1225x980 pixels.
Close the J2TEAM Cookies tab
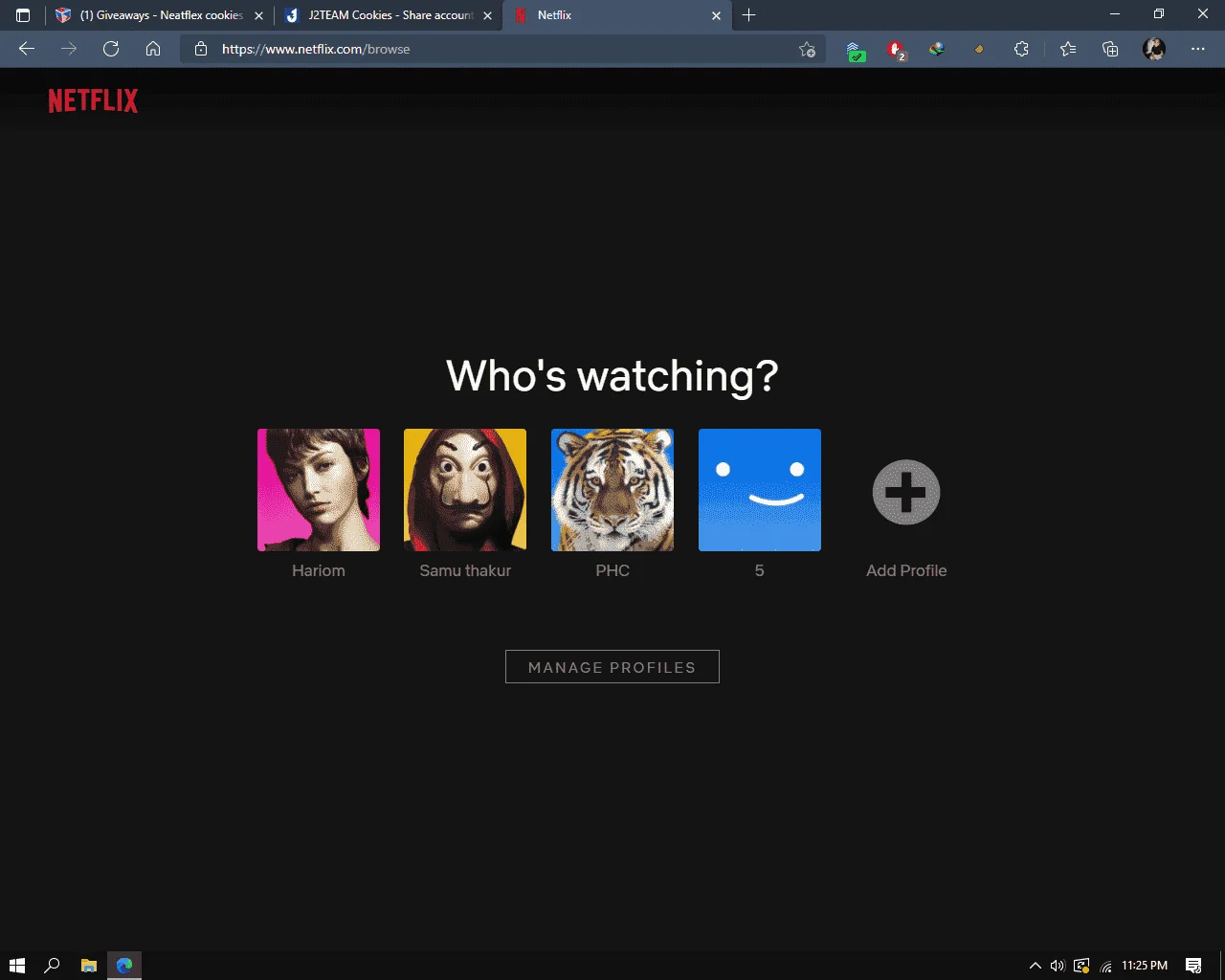pyautogui.click(x=487, y=15)
